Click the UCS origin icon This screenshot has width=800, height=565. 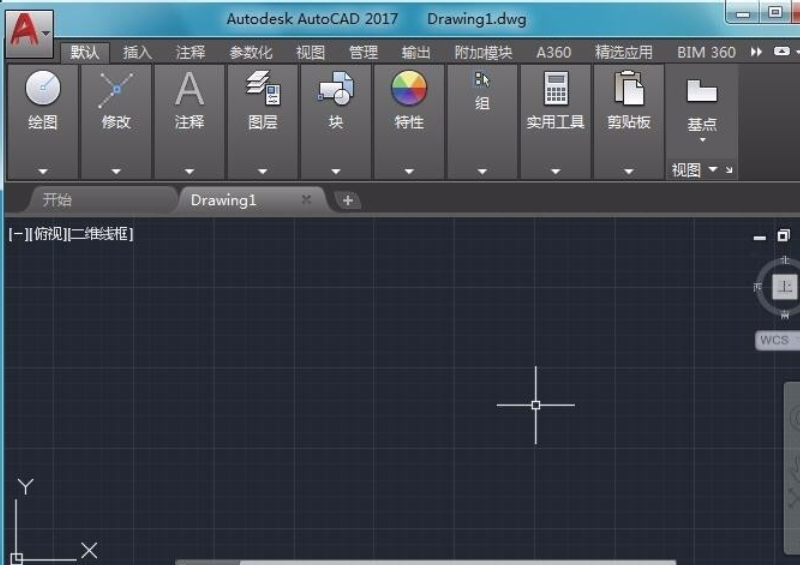[16, 559]
